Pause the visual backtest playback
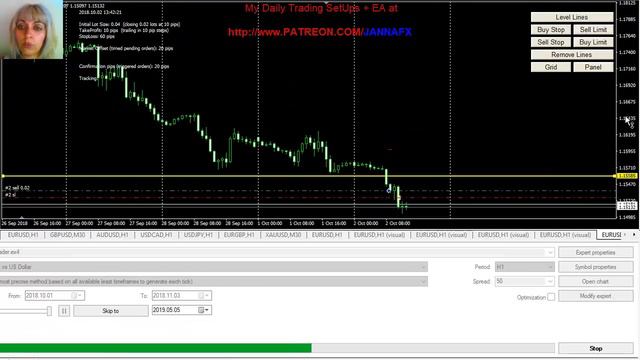Image resolution: width=640 pixels, height=360 pixels. point(64,311)
